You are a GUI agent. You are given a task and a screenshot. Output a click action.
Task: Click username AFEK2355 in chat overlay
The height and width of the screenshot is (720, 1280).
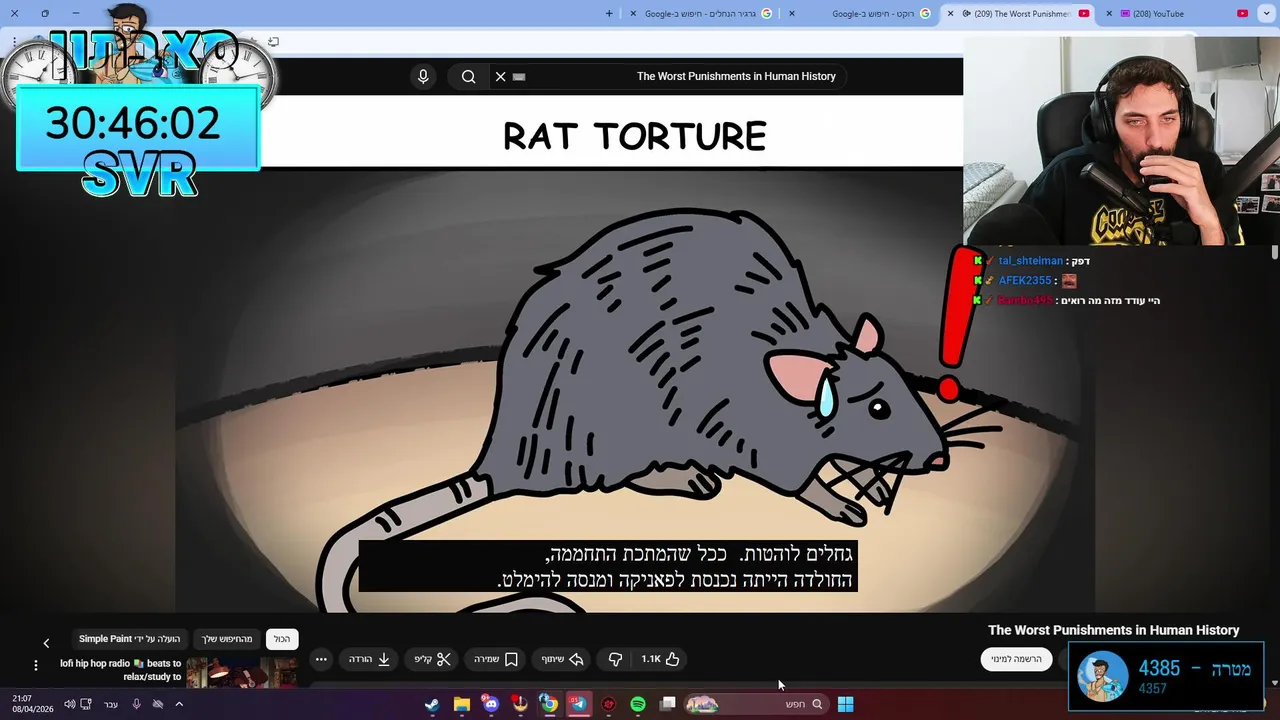pos(1024,281)
